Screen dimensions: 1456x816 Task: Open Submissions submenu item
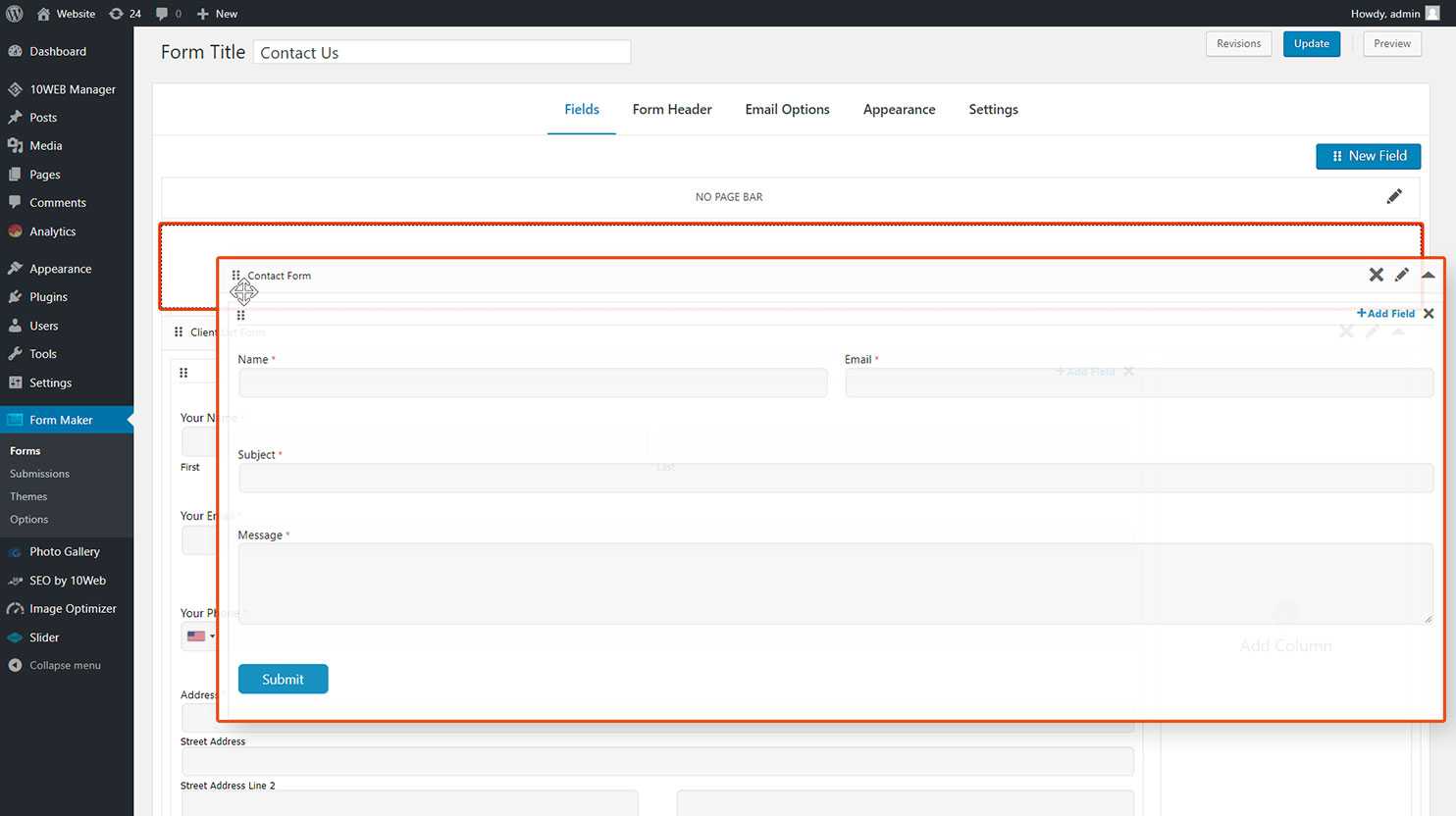coord(39,474)
